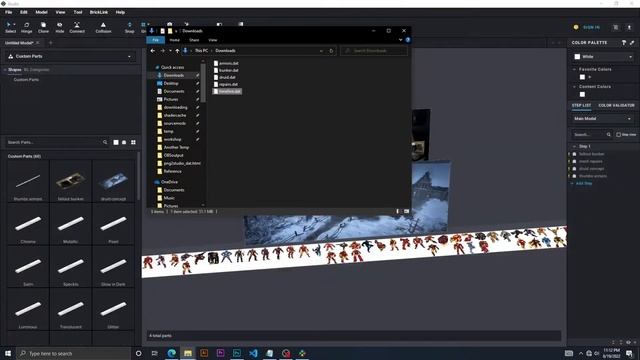
Task: Open Cortana circle icon on taskbar
Action: point(138,353)
